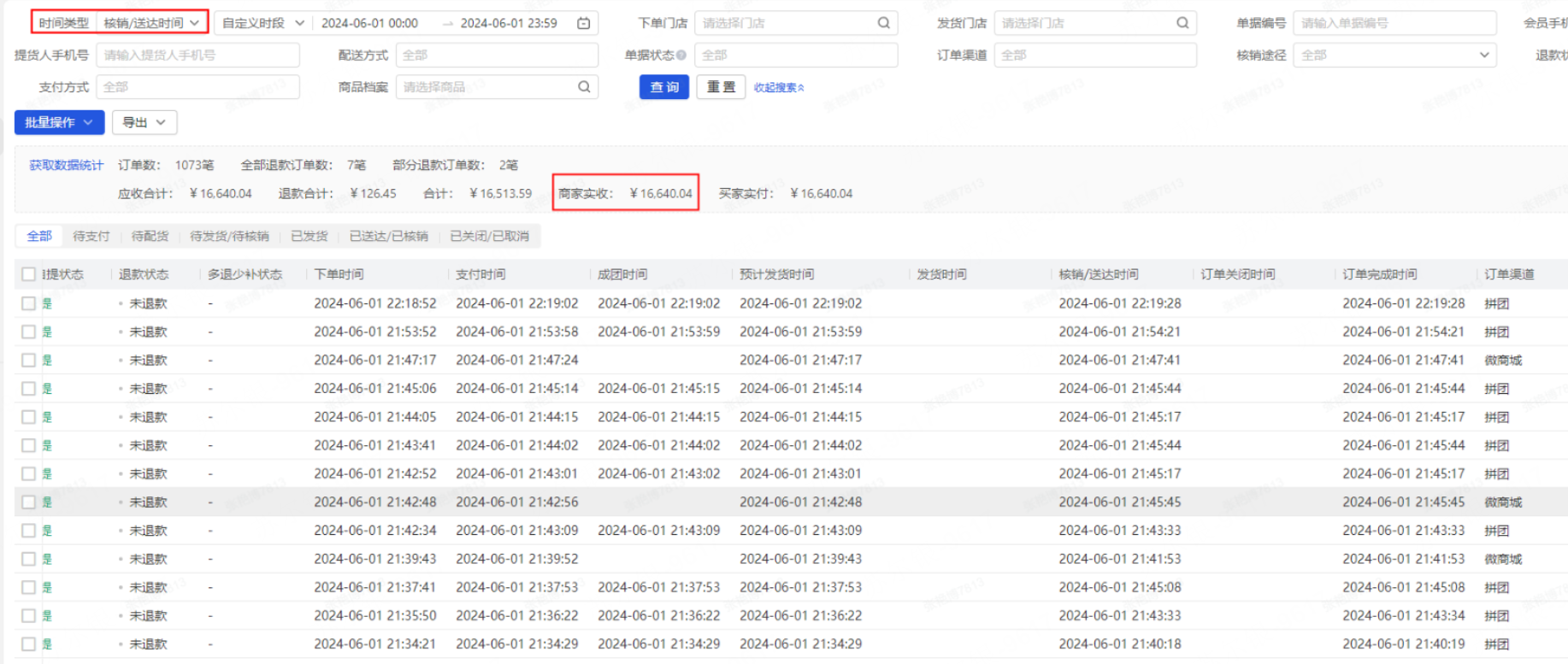Click the 发货门店 store picker field
The width and height of the screenshot is (1568, 664).
pos(1095,23)
